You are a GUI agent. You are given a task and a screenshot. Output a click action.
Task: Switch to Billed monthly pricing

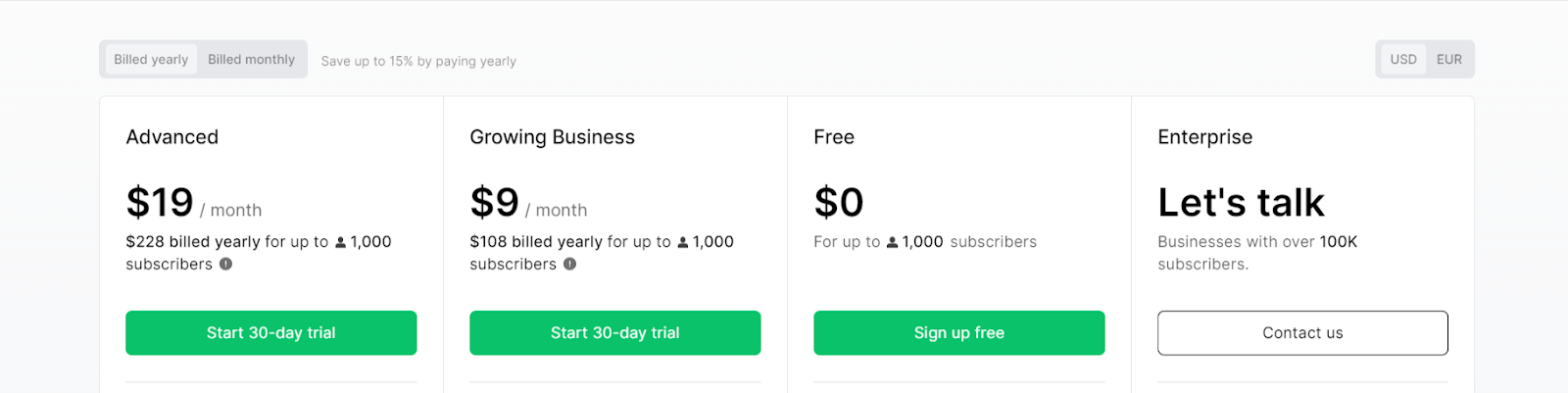tap(251, 59)
